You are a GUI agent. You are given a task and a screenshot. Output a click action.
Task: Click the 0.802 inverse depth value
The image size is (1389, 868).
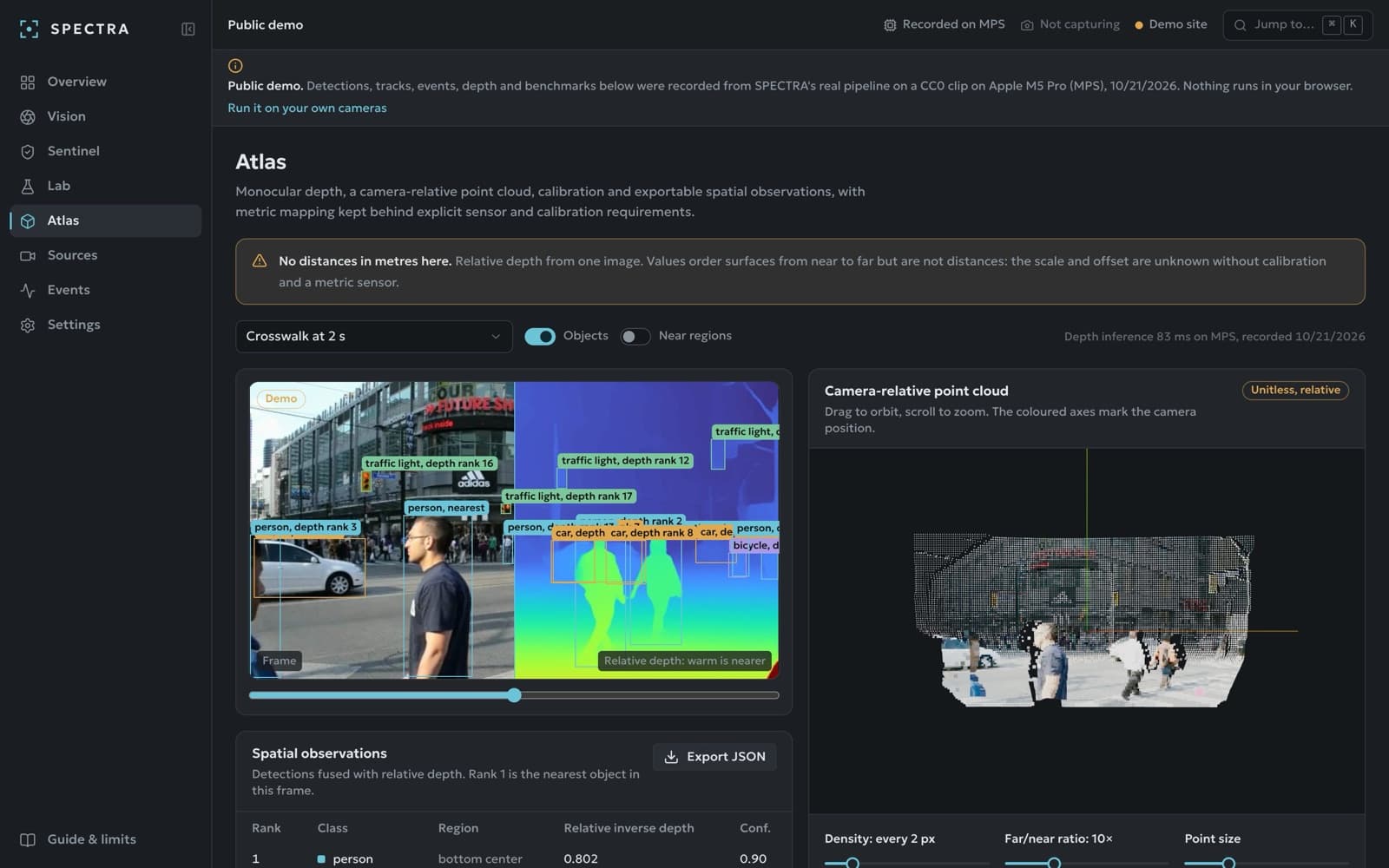[x=581, y=858]
